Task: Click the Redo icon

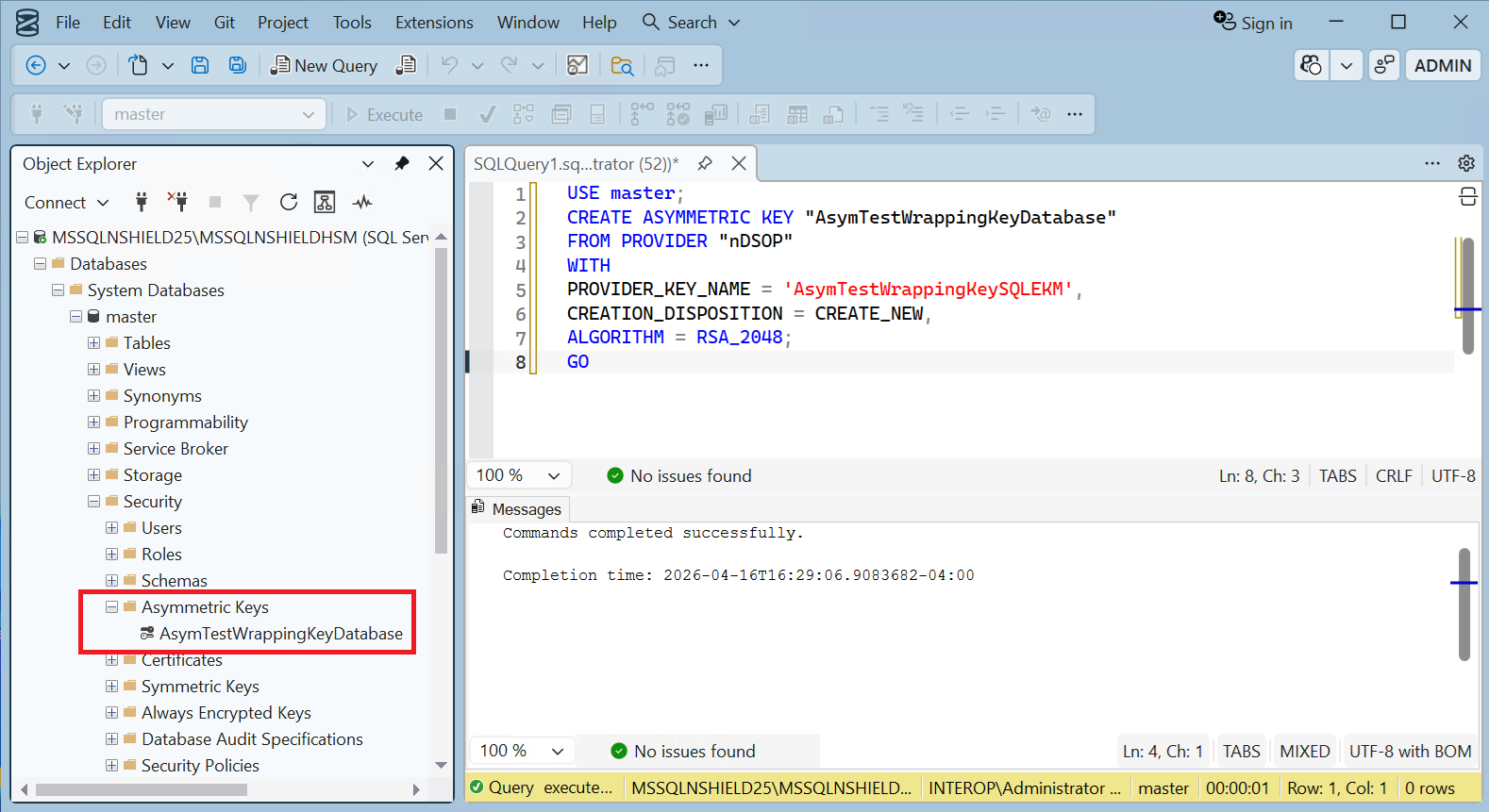Action: pos(510,65)
